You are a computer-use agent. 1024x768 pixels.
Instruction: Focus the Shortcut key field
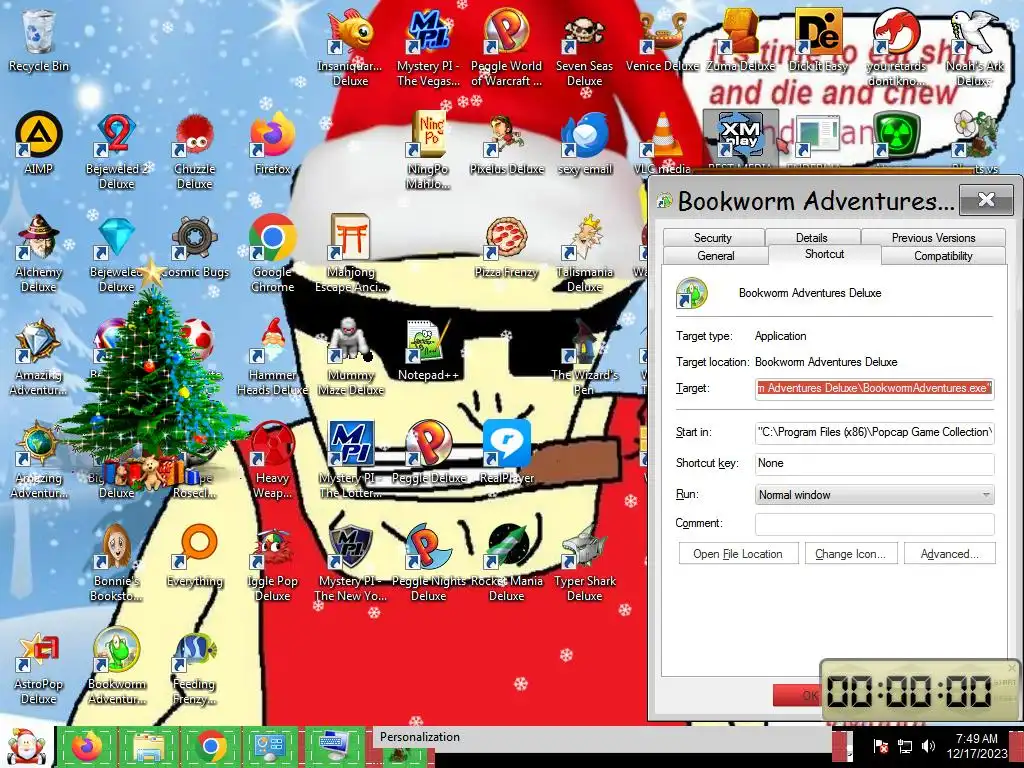(x=874, y=463)
